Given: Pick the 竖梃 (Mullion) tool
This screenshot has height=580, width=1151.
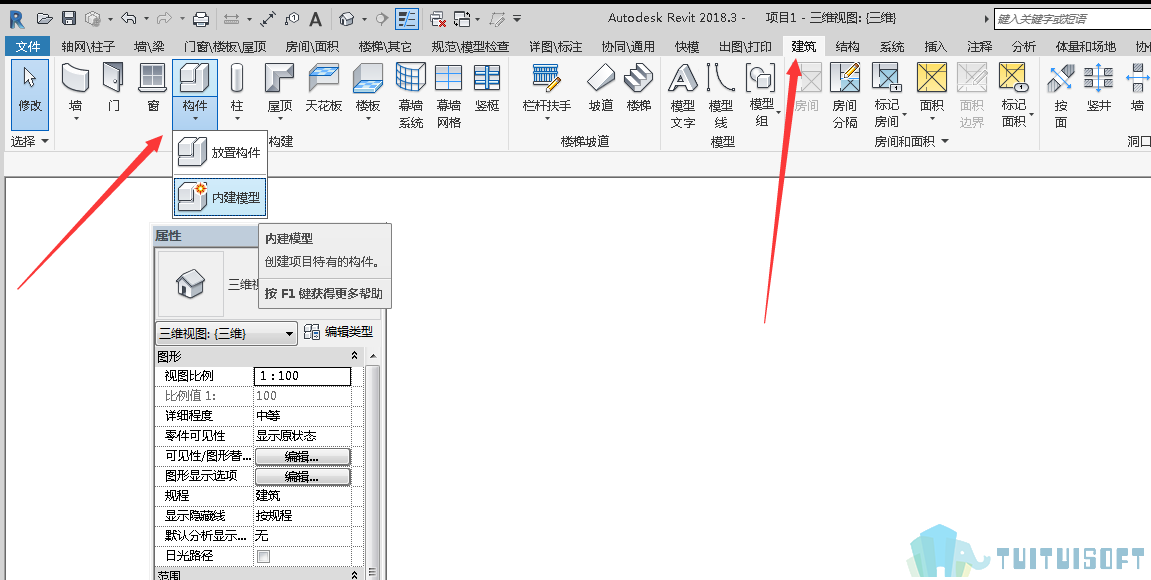Looking at the screenshot, I should 487,88.
